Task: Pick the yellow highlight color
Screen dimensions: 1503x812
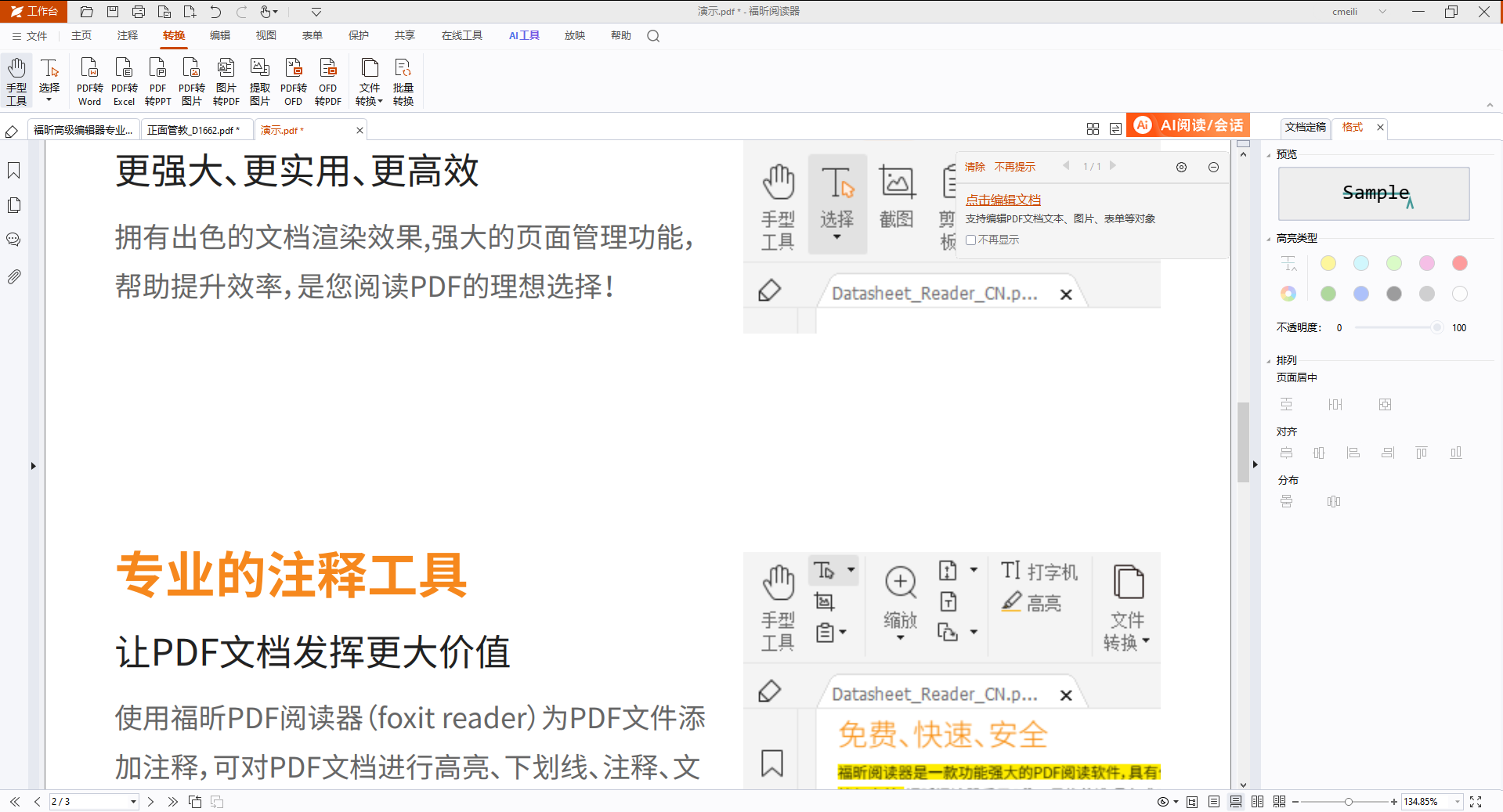Action: tap(1328, 263)
